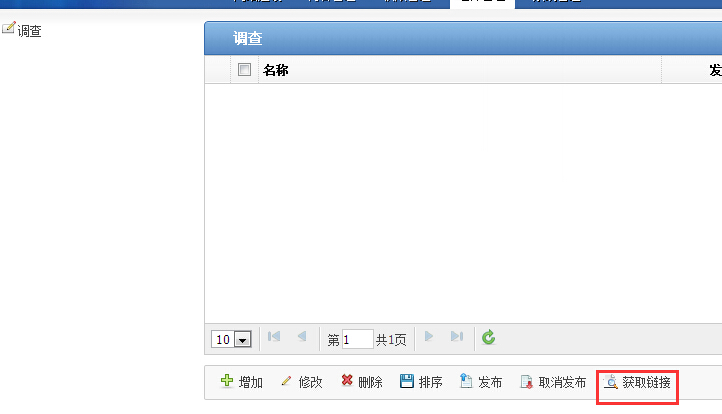Click the pencil 修改 (Edit) button

click(x=301, y=382)
